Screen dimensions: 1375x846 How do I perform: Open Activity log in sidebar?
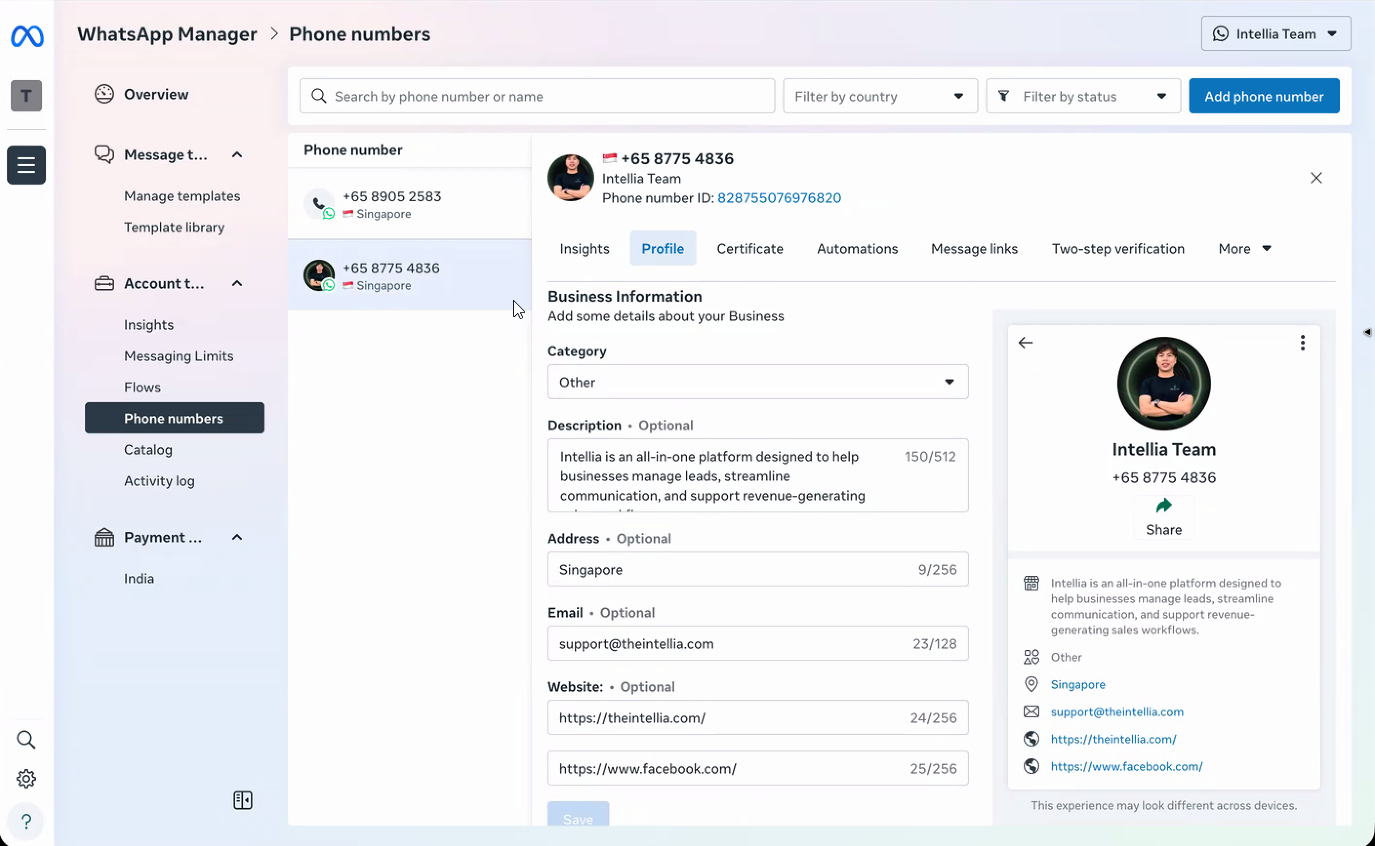click(x=159, y=481)
